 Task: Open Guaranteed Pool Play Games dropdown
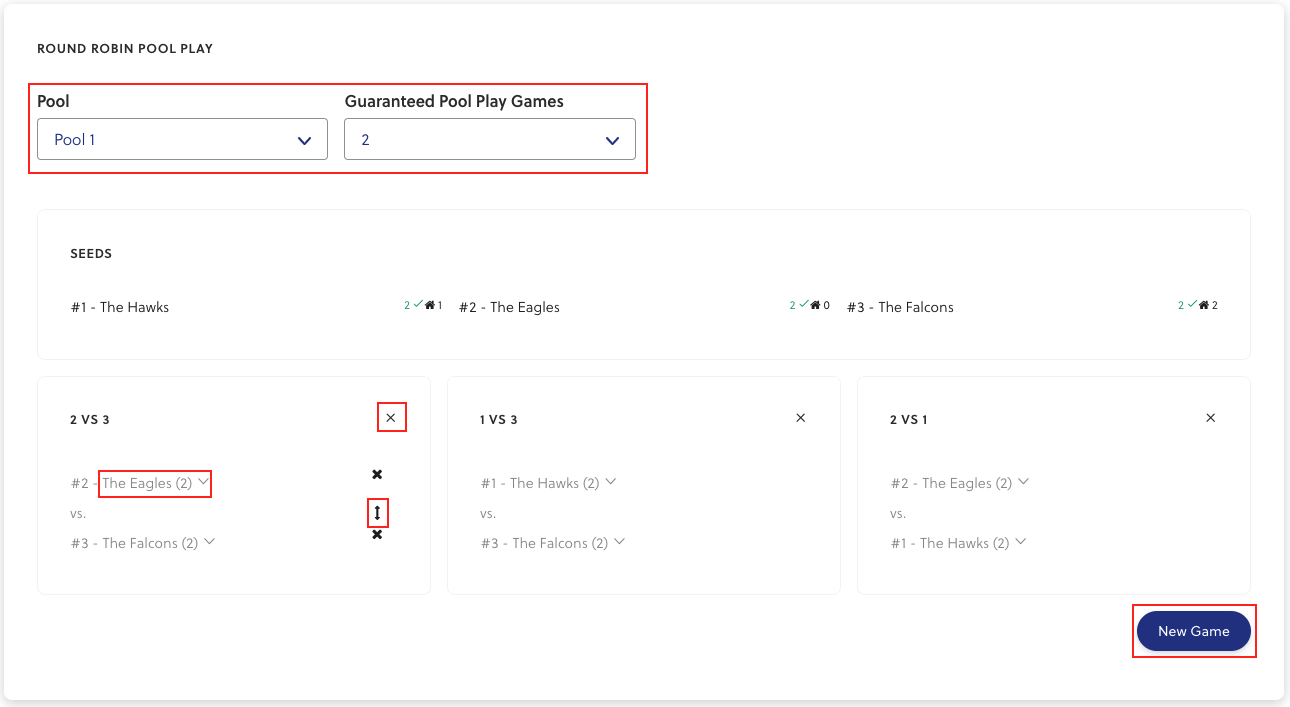tap(489, 140)
